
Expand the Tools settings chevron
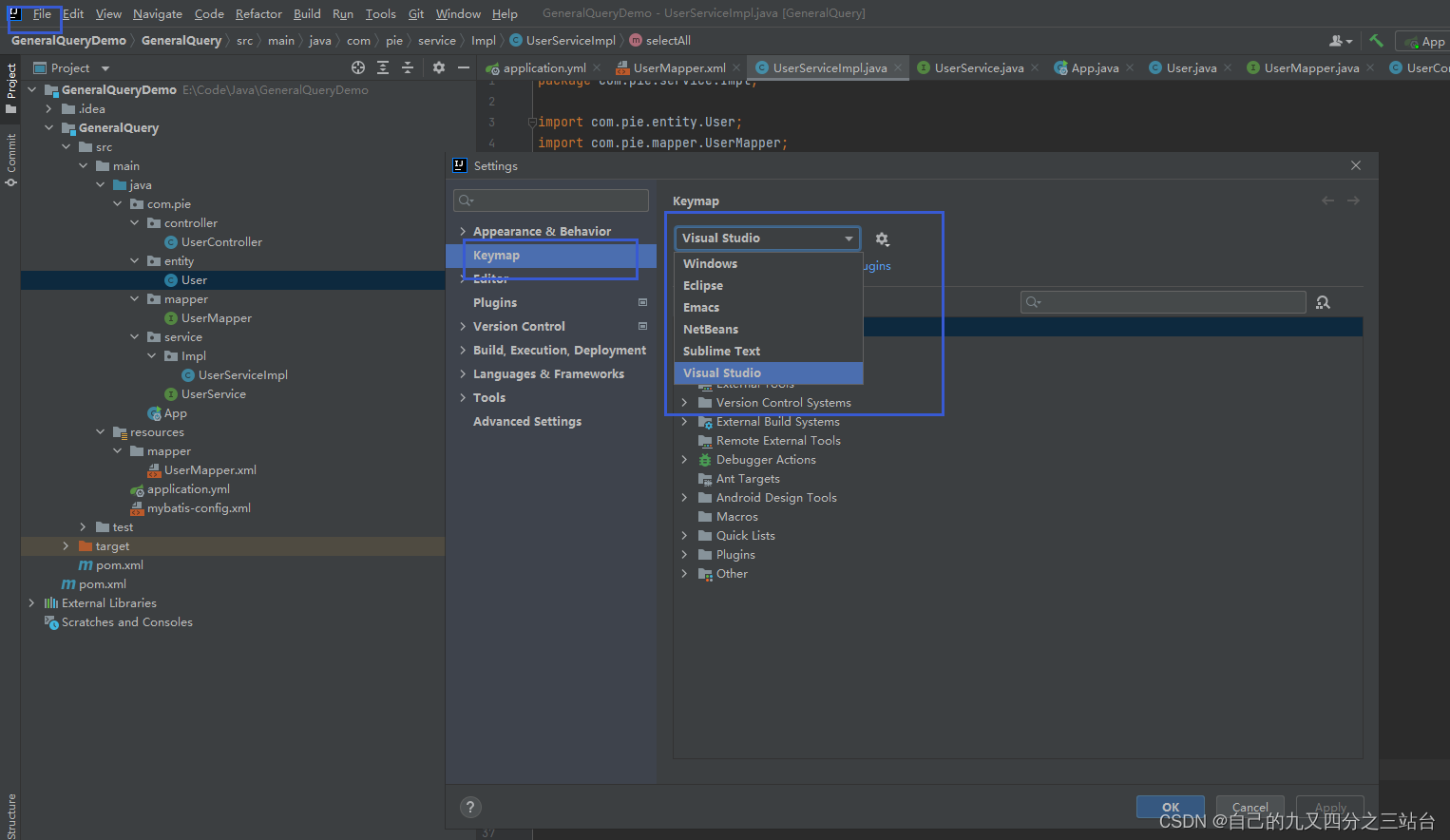pos(463,397)
